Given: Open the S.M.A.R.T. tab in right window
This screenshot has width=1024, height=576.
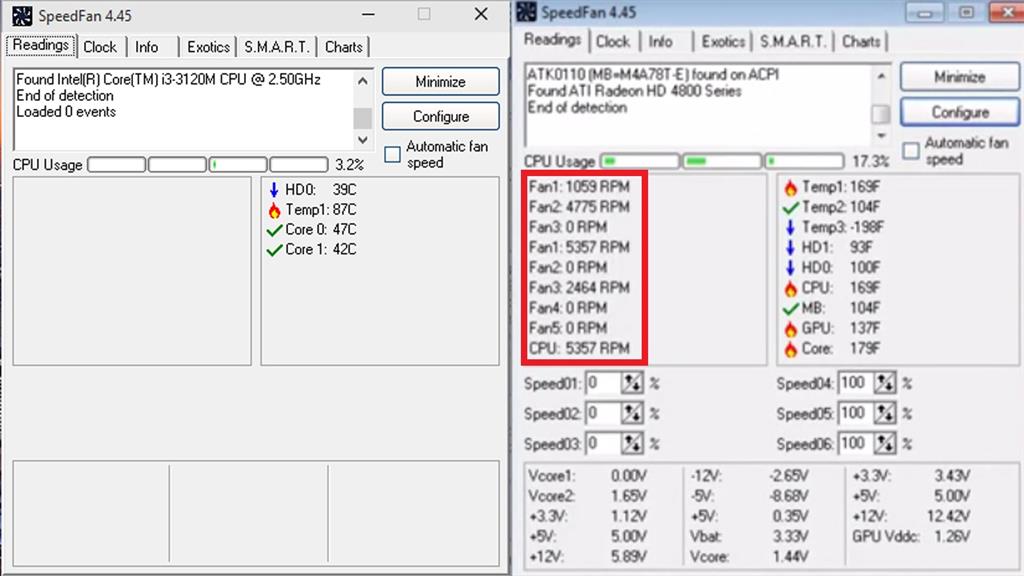Looking at the screenshot, I should pyautogui.click(x=793, y=42).
